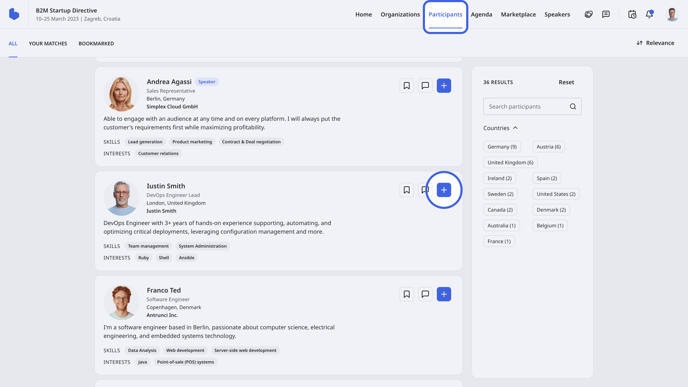Click the Search participants field
This screenshot has height=387, width=688.
tap(532, 107)
